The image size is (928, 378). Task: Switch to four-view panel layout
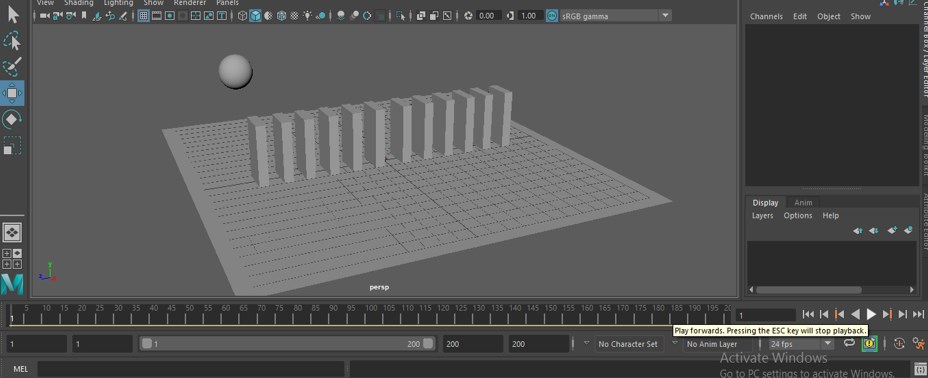[x=12, y=259]
